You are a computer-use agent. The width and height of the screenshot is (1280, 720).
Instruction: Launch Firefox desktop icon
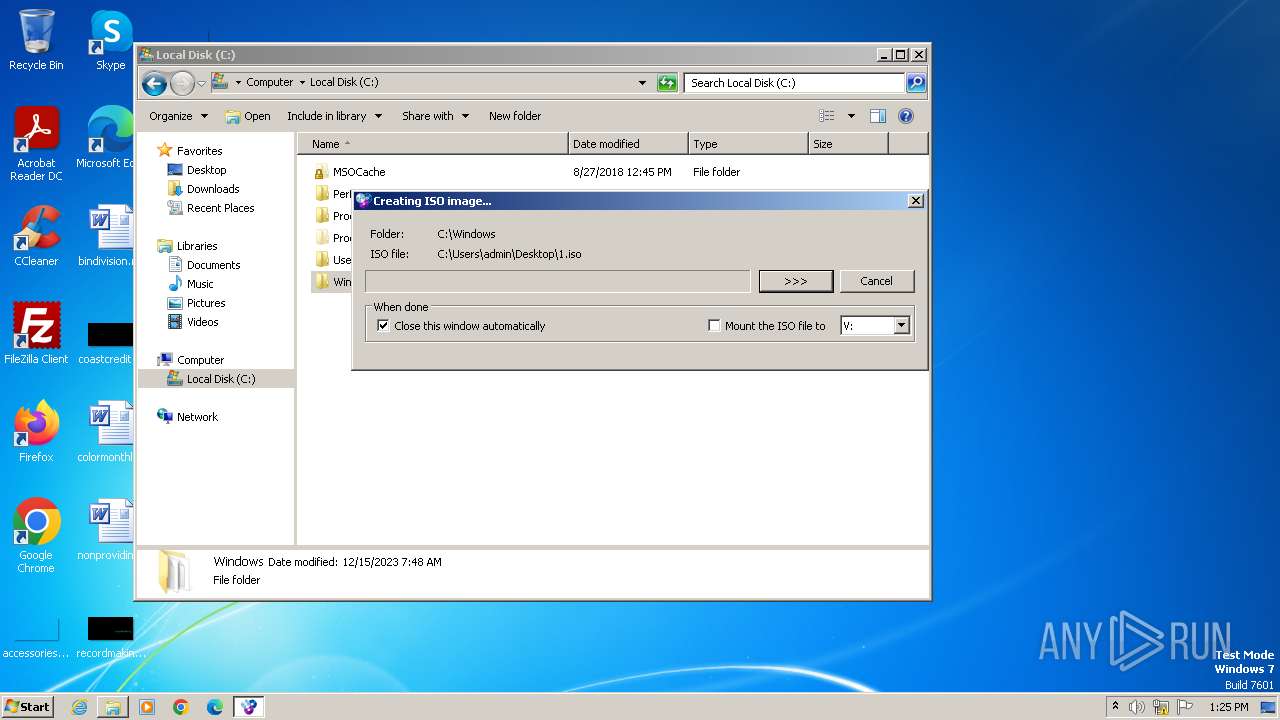pyautogui.click(x=36, y=432)
